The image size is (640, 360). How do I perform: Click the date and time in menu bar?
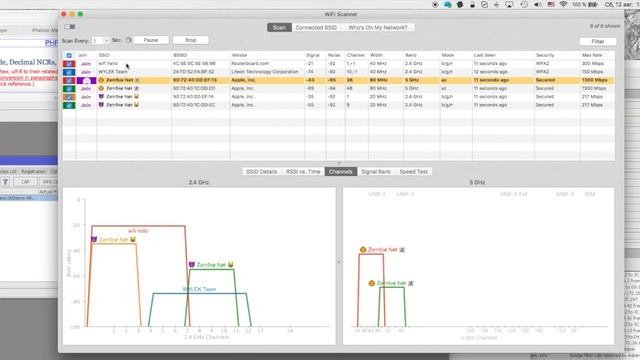point(622,4)
